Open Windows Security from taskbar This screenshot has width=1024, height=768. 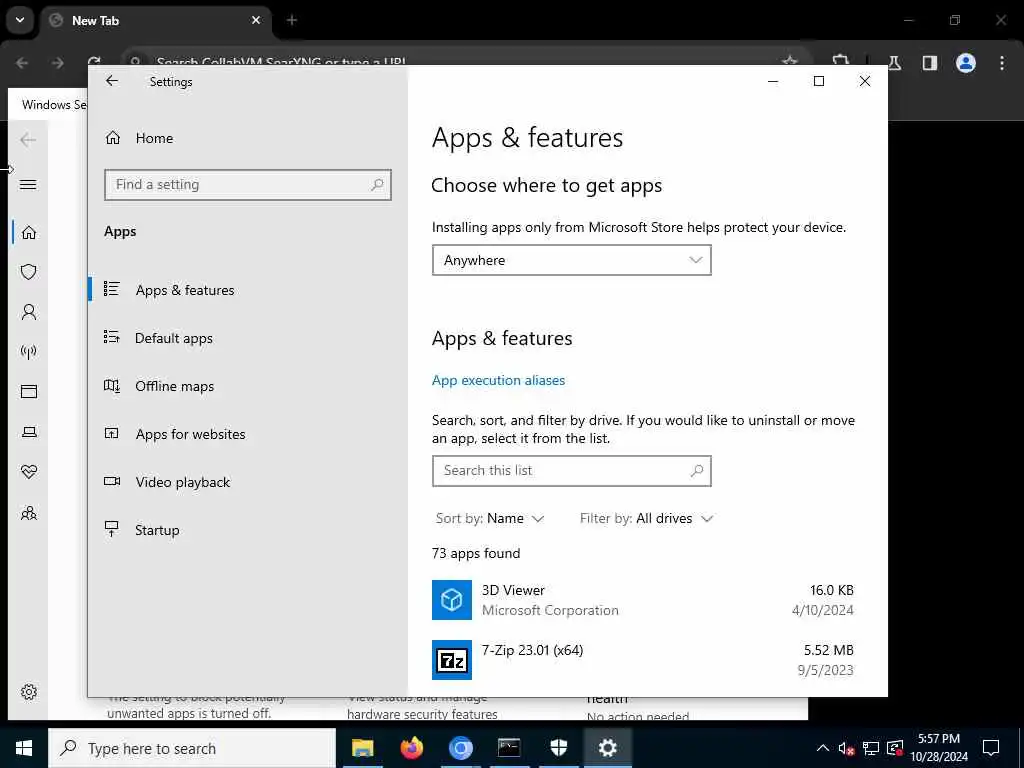point(558,748)
